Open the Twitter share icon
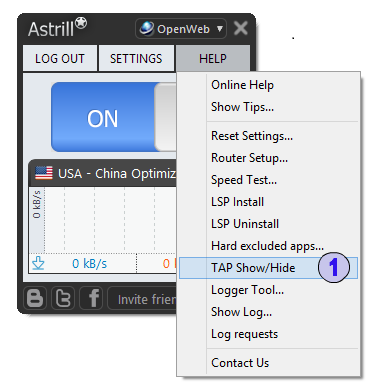 (x=63, y=298)
